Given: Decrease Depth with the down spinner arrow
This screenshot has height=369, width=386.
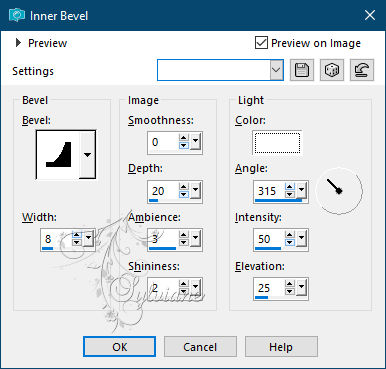Looking at the screenshot, I should (x=184, y=194).
